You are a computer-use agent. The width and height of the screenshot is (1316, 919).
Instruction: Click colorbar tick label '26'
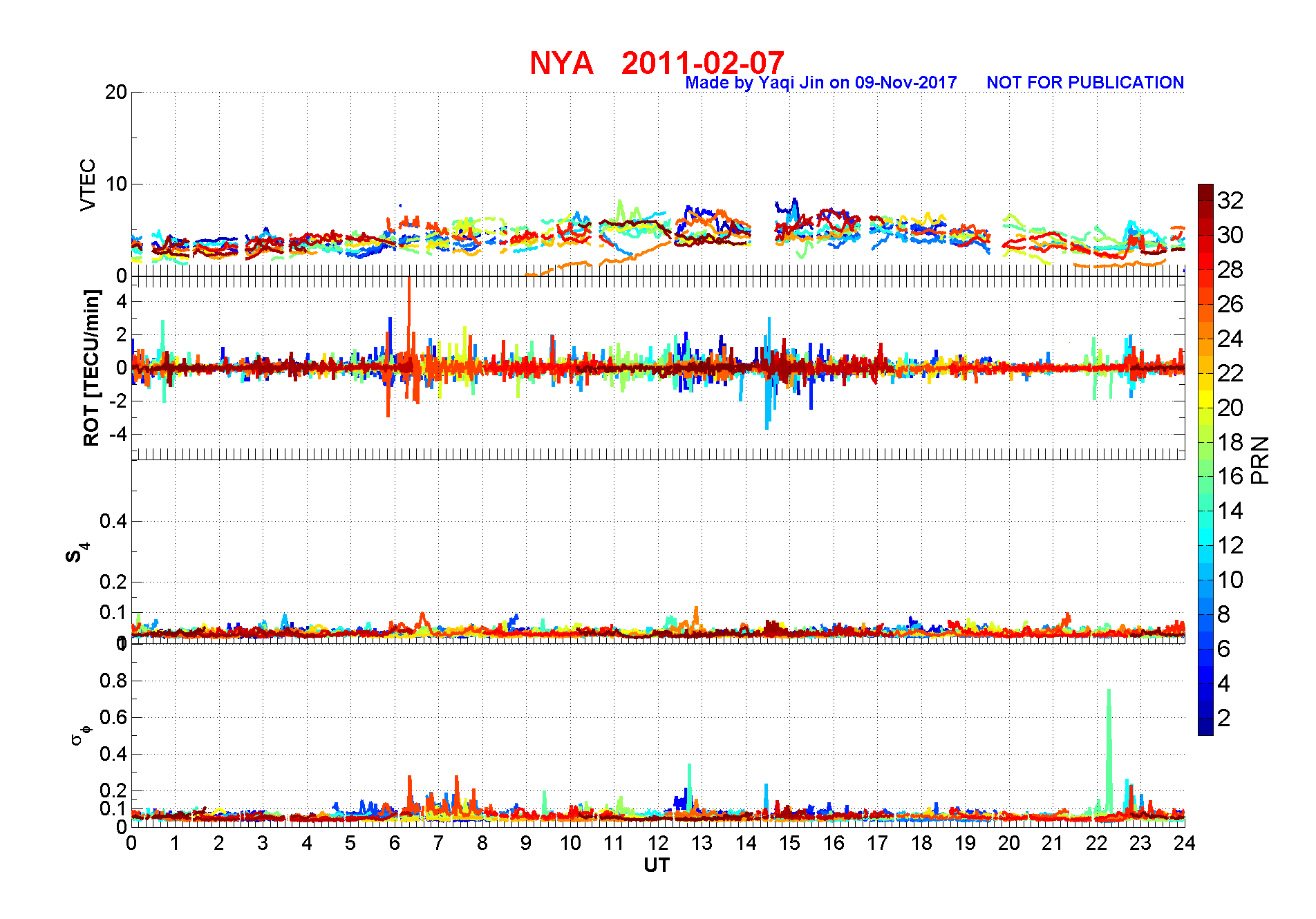tap(1230, 304)
